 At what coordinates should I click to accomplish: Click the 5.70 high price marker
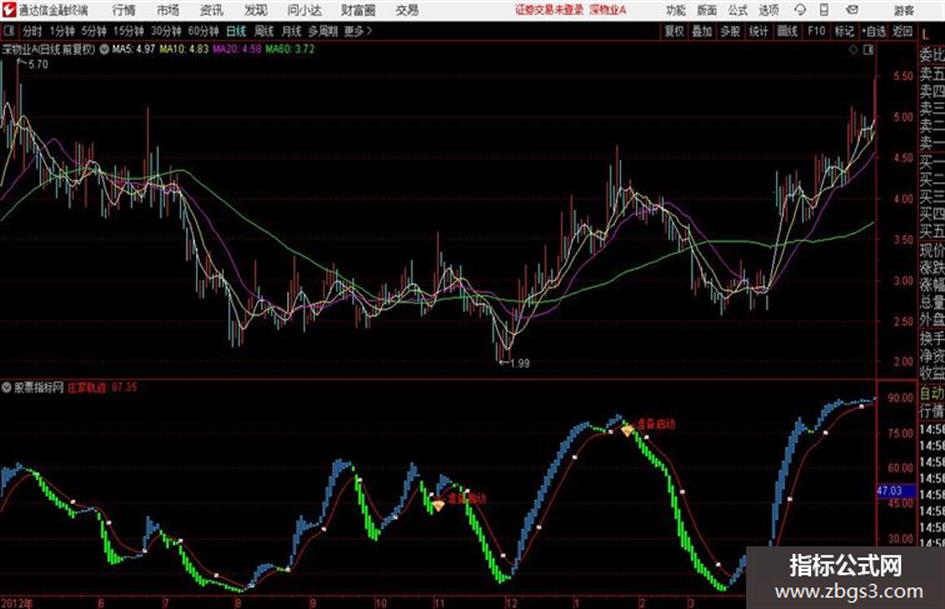tap(38, 65)
